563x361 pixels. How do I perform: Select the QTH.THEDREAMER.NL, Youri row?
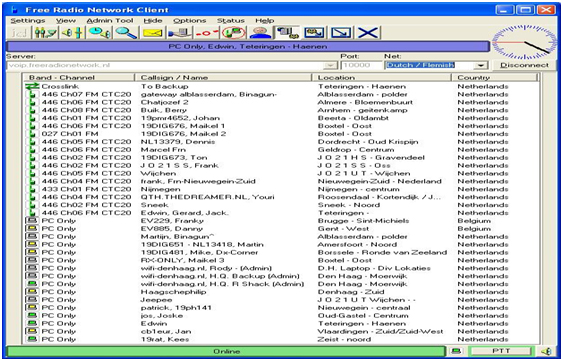tap(282, 197)
